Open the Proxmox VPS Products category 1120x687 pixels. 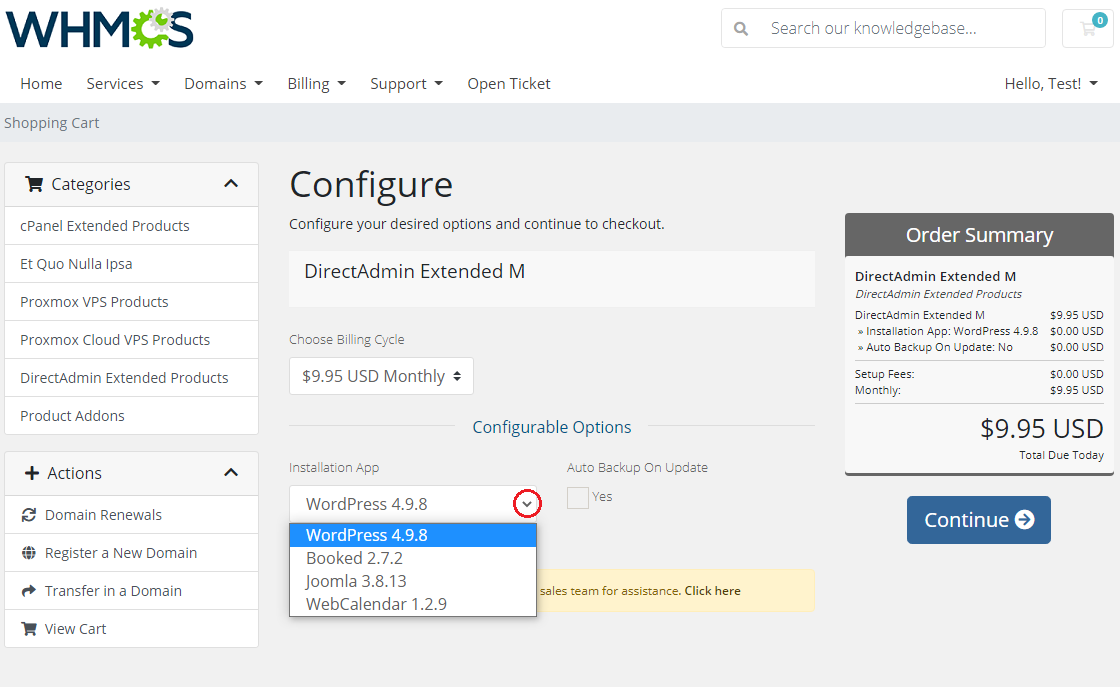(94, 302)
